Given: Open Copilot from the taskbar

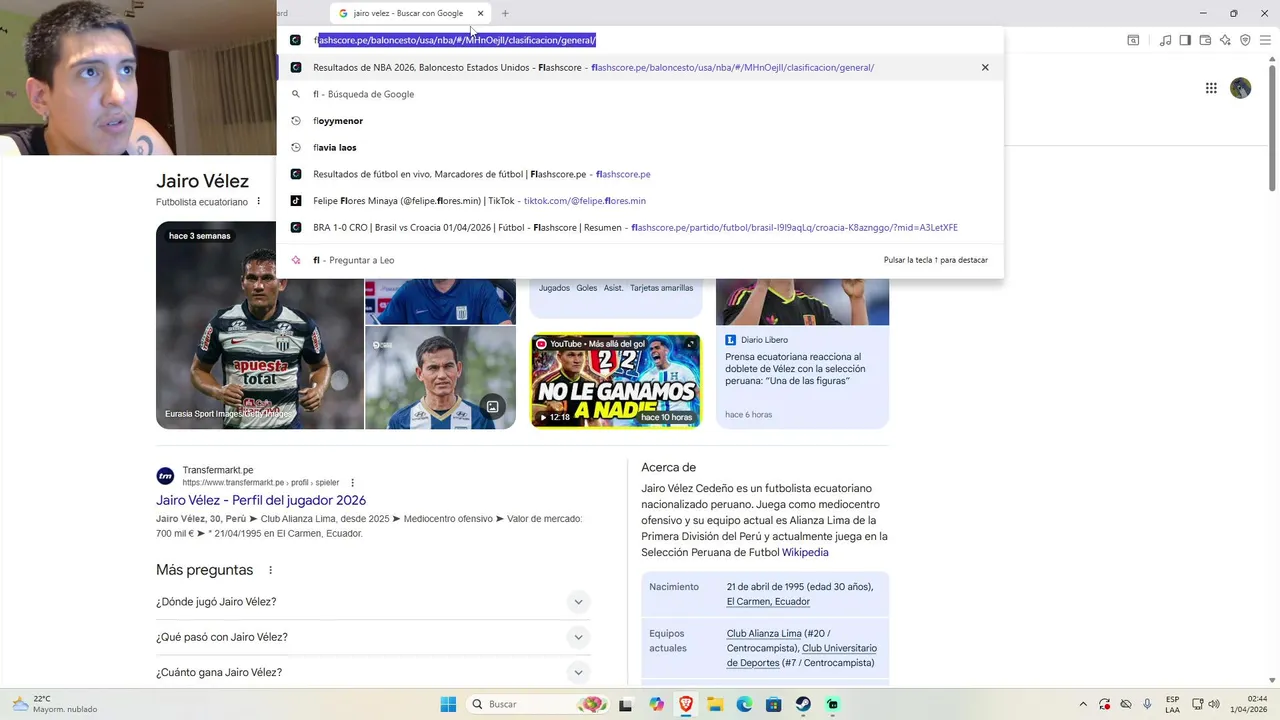Looking at the screenshot, I should point(656,704).
